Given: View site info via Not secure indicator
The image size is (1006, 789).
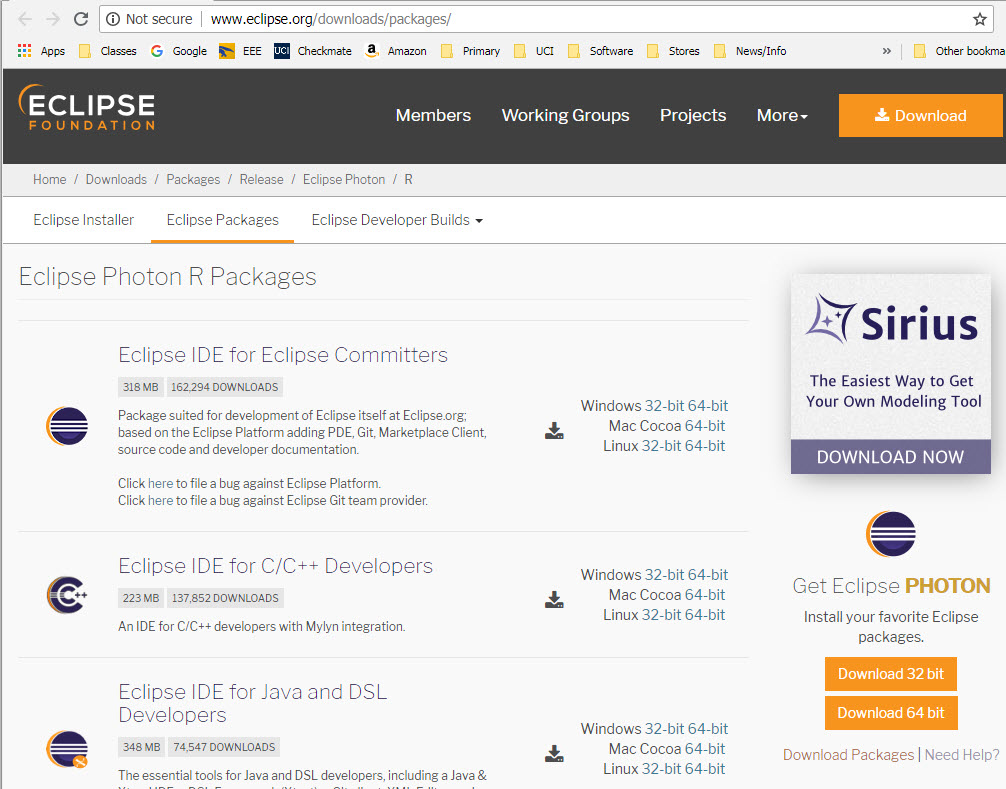Looking at the screenshot, I should pos(149,19).
